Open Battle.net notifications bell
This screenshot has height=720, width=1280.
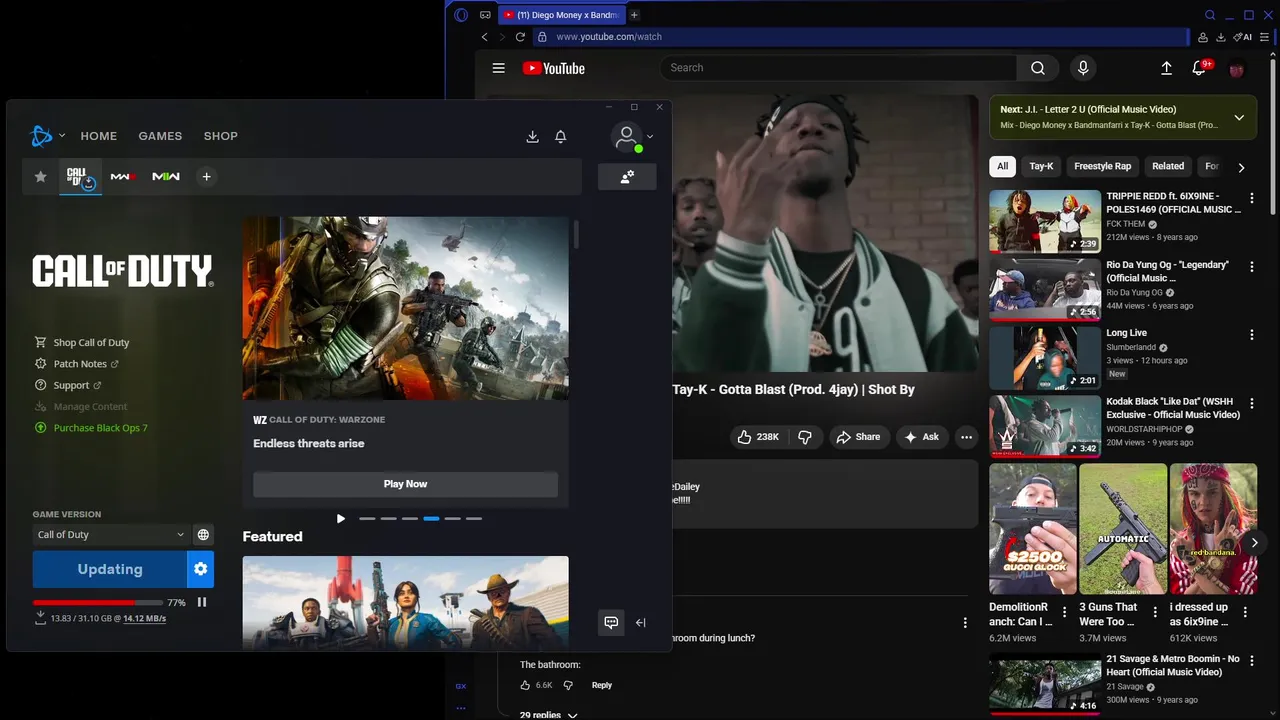click(x=561, y=136)
